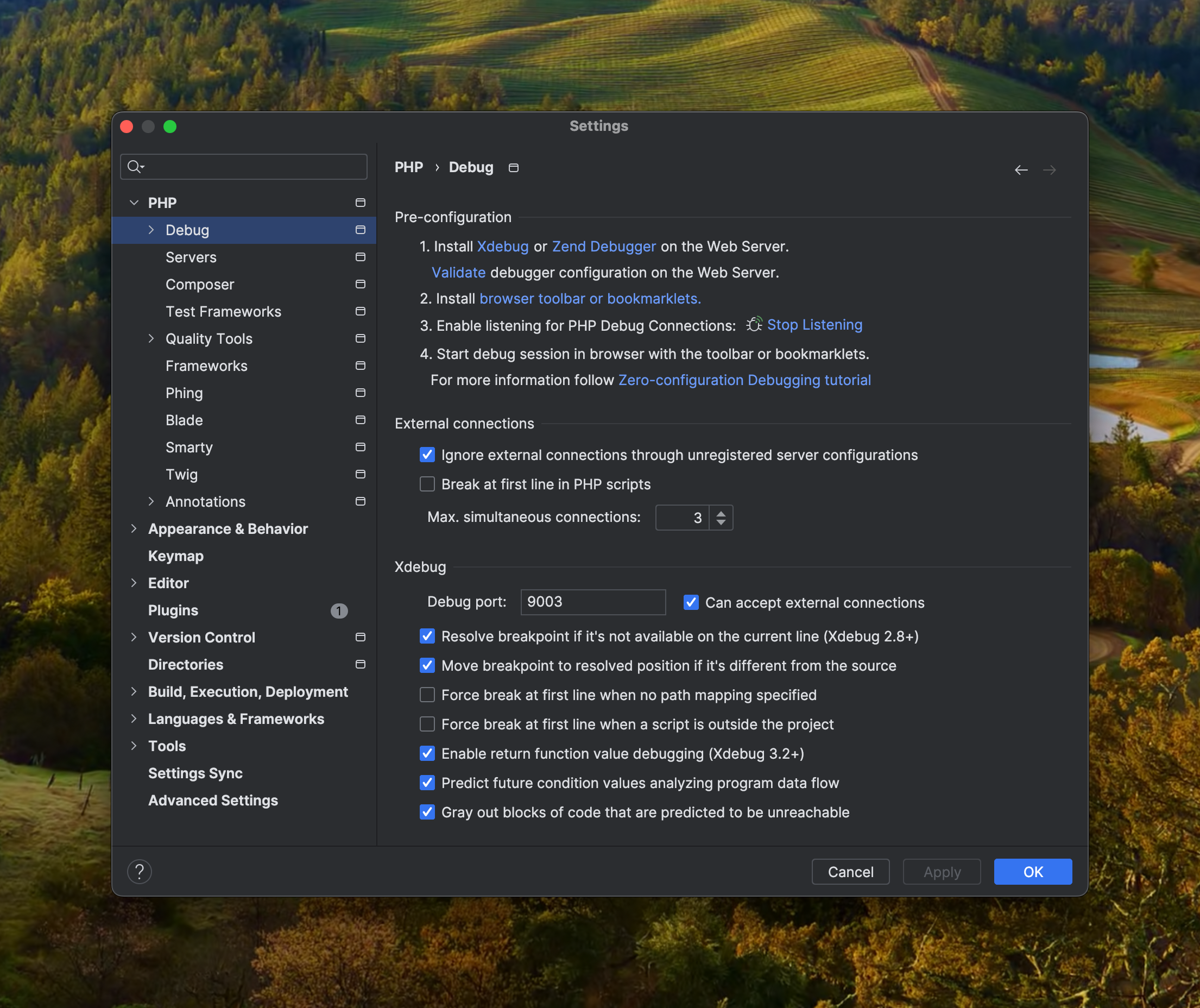
Task: Open the Composer settings page
Action: (199, 285)
